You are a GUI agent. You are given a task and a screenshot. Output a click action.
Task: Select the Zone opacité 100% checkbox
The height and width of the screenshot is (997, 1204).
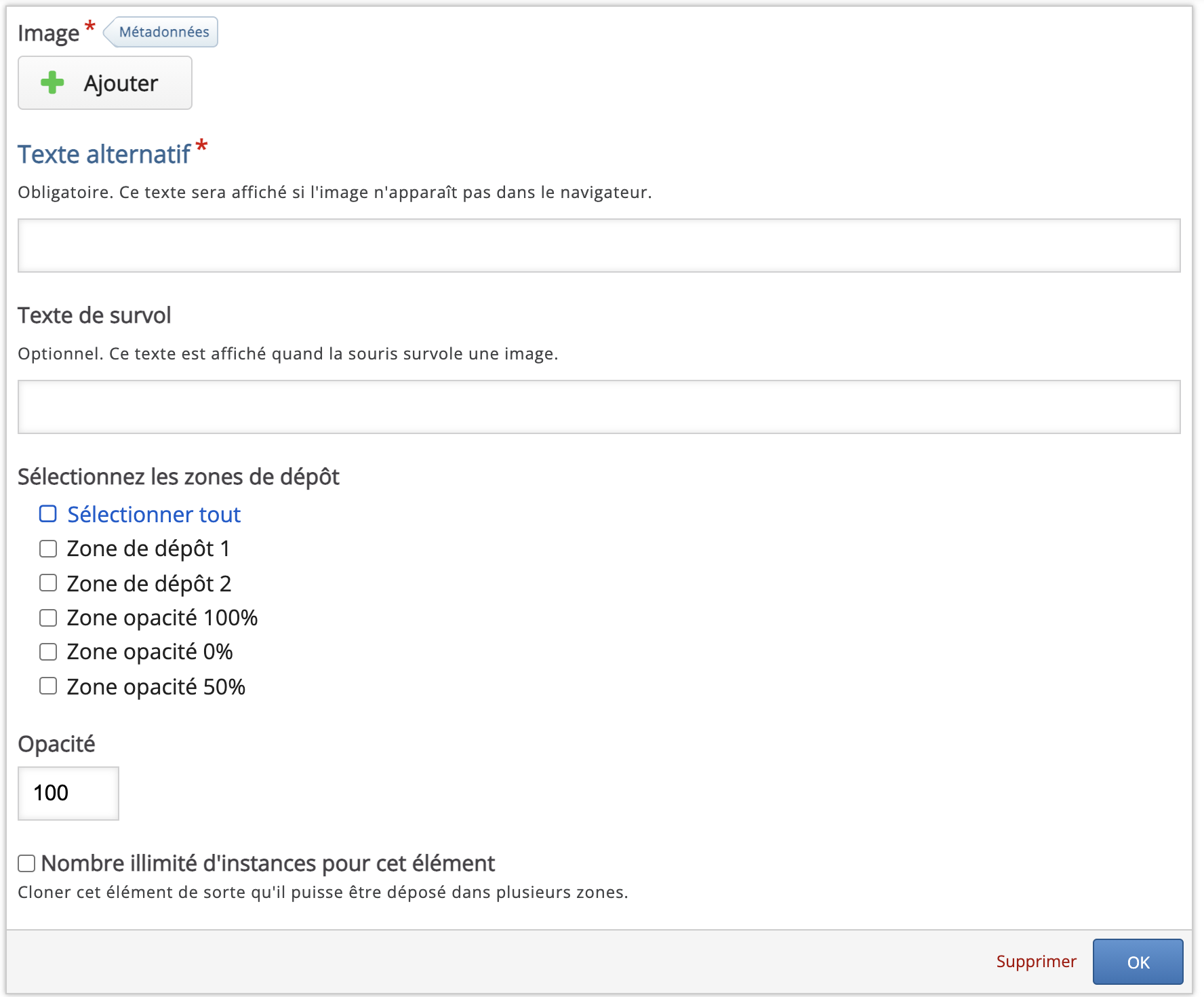[x=48, y=618]
